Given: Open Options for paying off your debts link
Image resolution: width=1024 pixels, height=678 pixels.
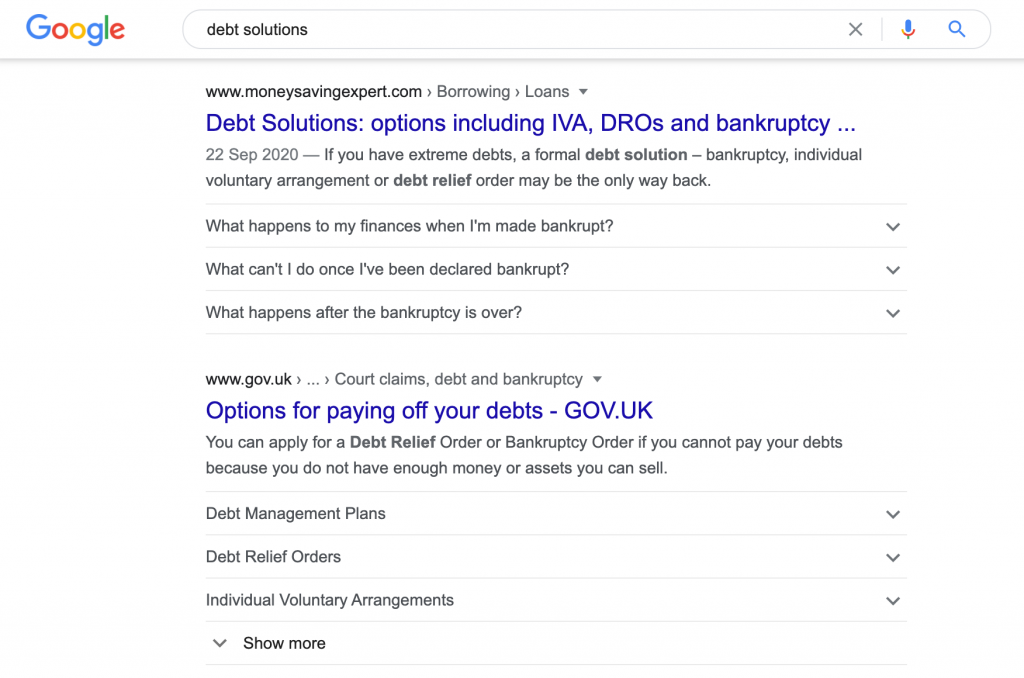Looking at the screenshot, I should [x=429, y=411].
